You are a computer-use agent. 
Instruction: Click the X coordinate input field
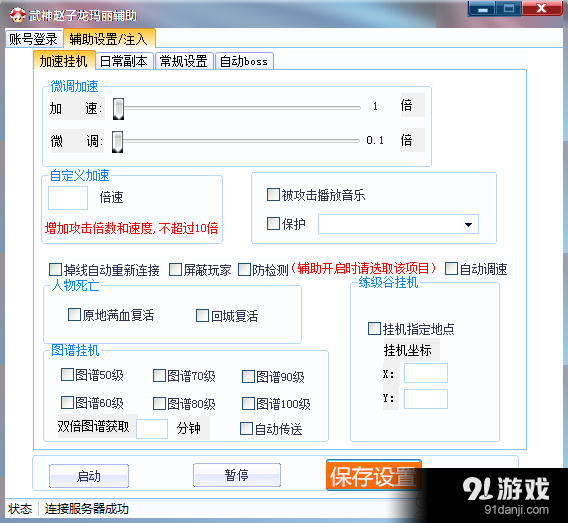coord(426,373)
